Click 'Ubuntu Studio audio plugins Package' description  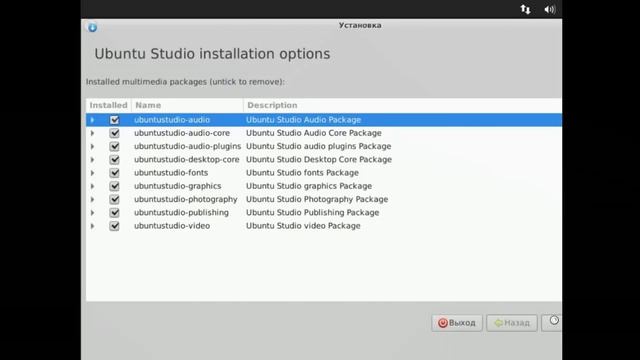point(318,146)
